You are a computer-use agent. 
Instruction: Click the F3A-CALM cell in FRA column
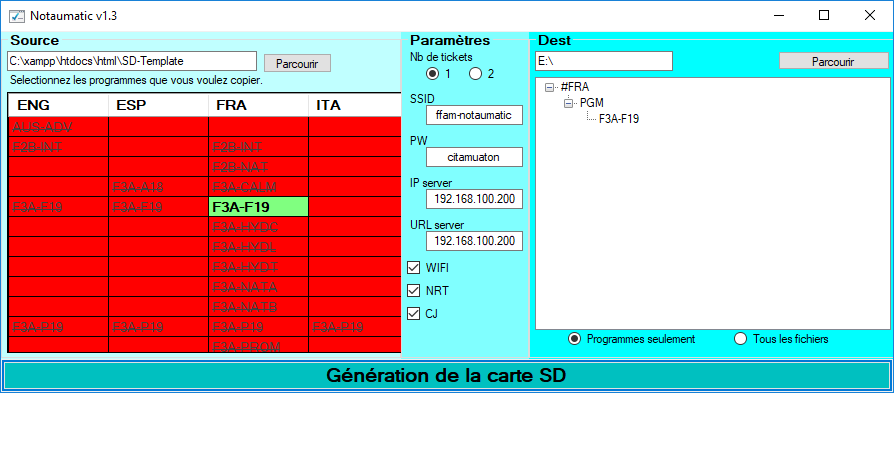(x=258, y=186)
